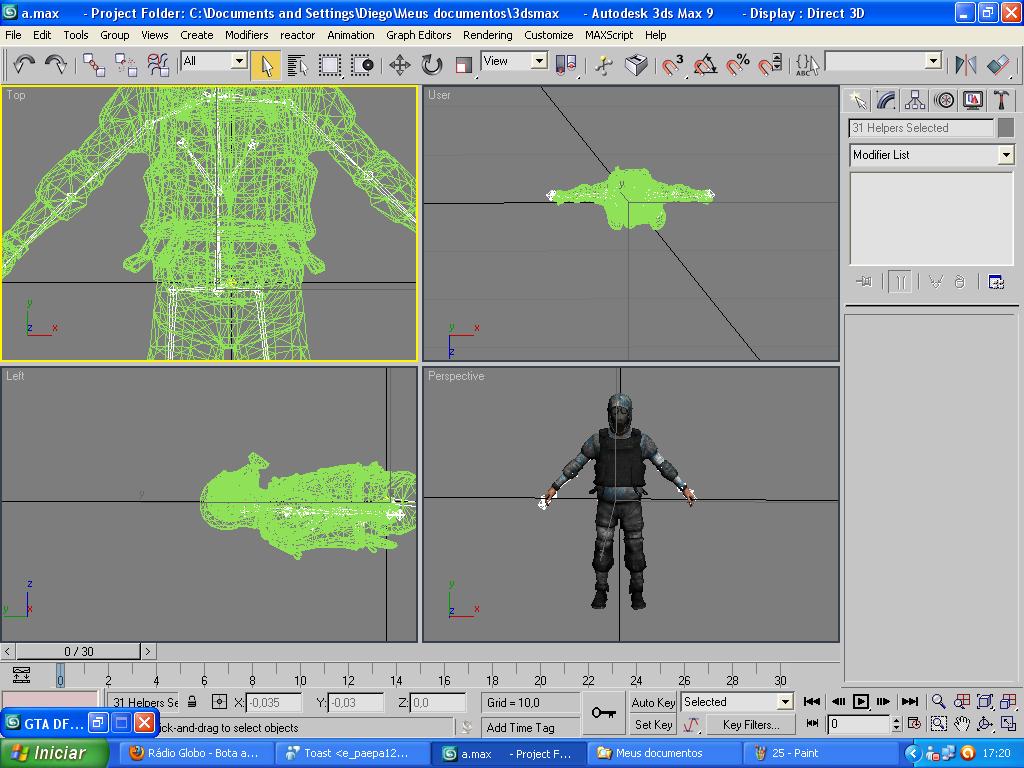Activate the Select and Rotate tool
This screenshot has width=1024, height=768.
[x=432, y=65]
